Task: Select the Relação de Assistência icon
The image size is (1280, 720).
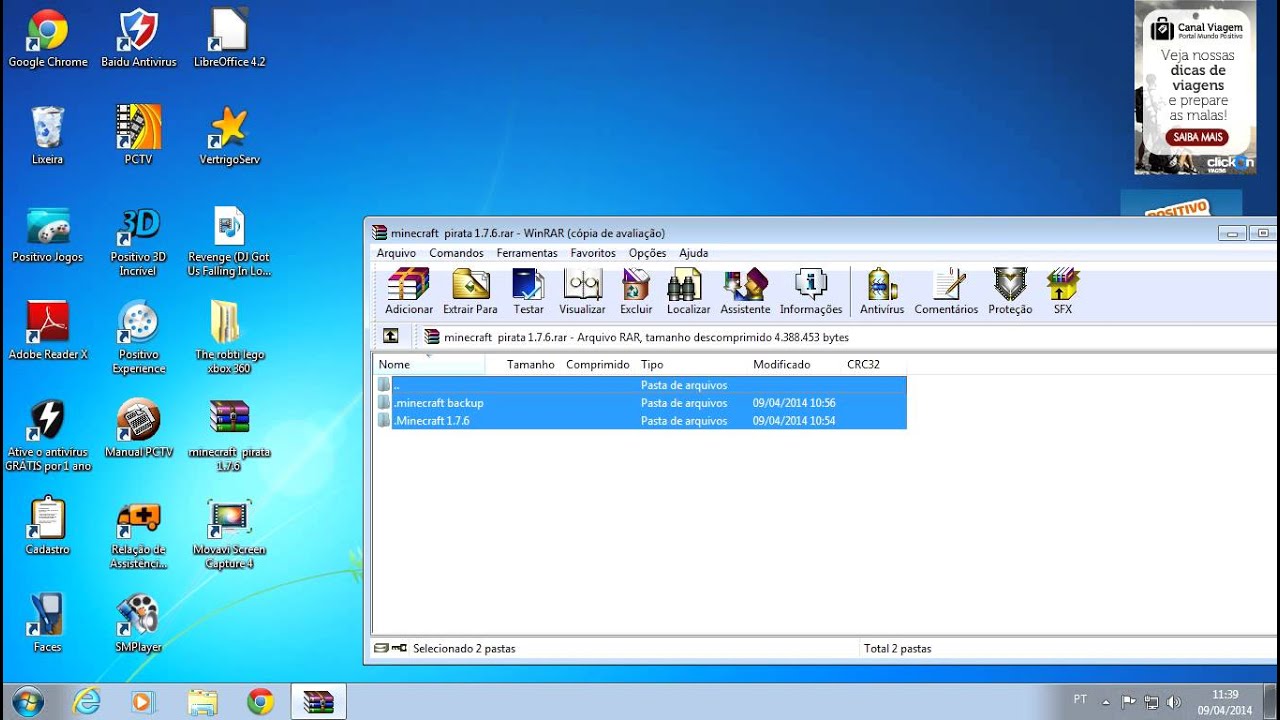Action: pos(138,533)
